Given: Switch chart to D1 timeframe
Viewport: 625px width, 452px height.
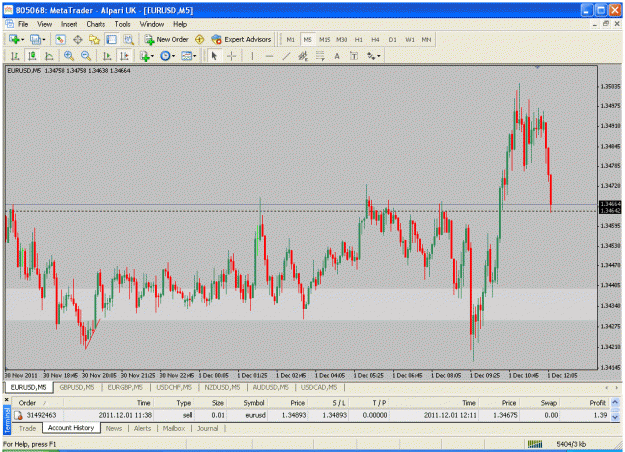Looking at the screenshot, I should pos(393,39).
